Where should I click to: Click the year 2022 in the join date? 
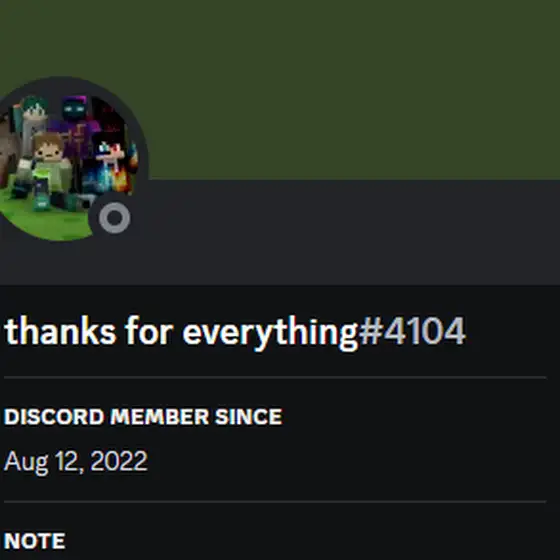119,460
